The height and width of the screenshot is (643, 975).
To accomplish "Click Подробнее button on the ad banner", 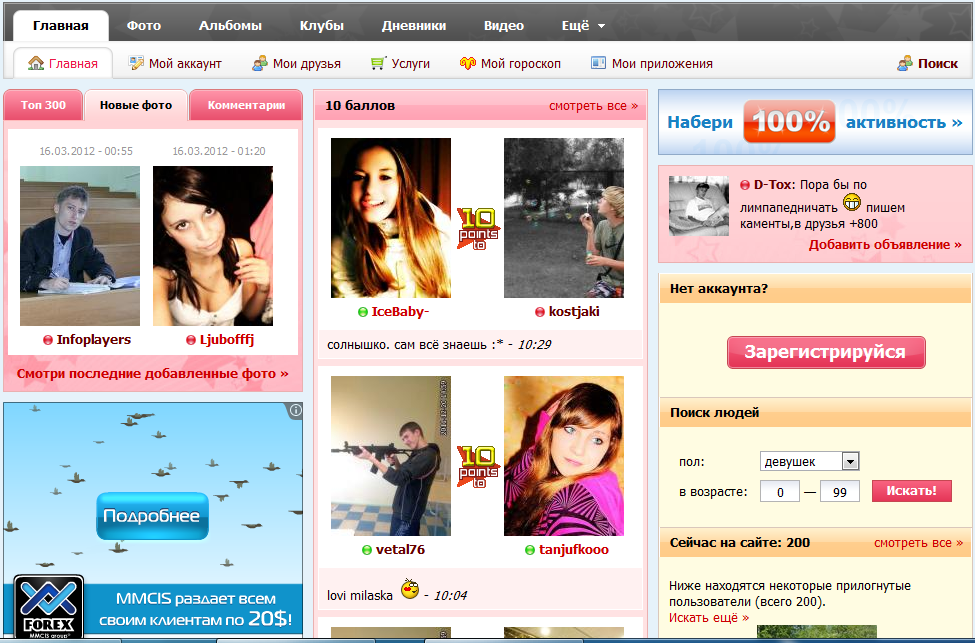I will pyautogui.click(x=152, y=517).
